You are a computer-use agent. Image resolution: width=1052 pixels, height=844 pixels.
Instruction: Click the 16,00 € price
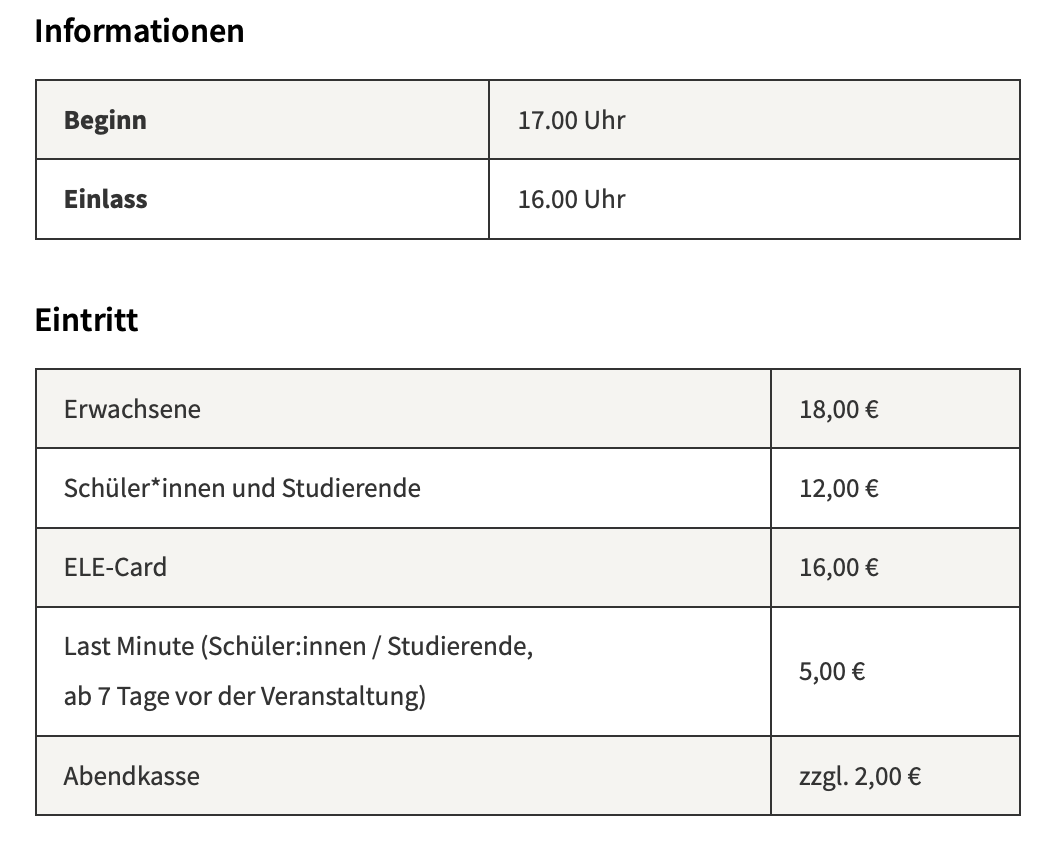pos(839,568)
